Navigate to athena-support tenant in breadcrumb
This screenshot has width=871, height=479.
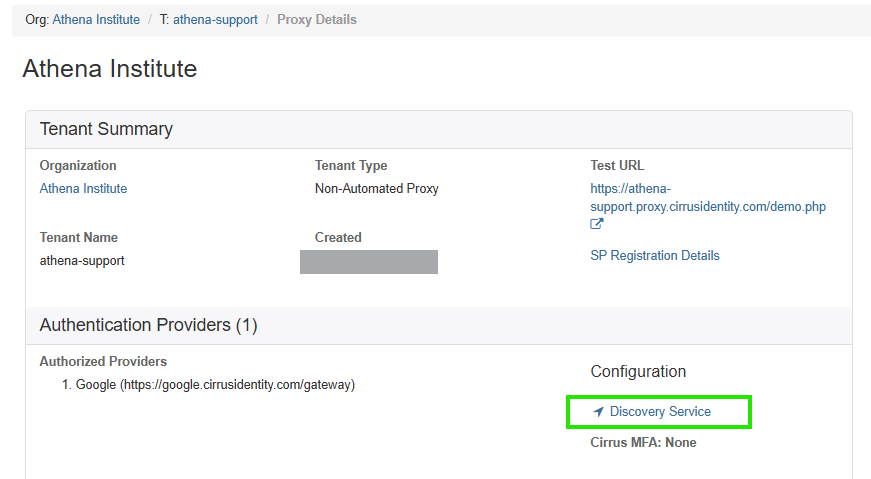pyautogui.click(x=215, y=20)
